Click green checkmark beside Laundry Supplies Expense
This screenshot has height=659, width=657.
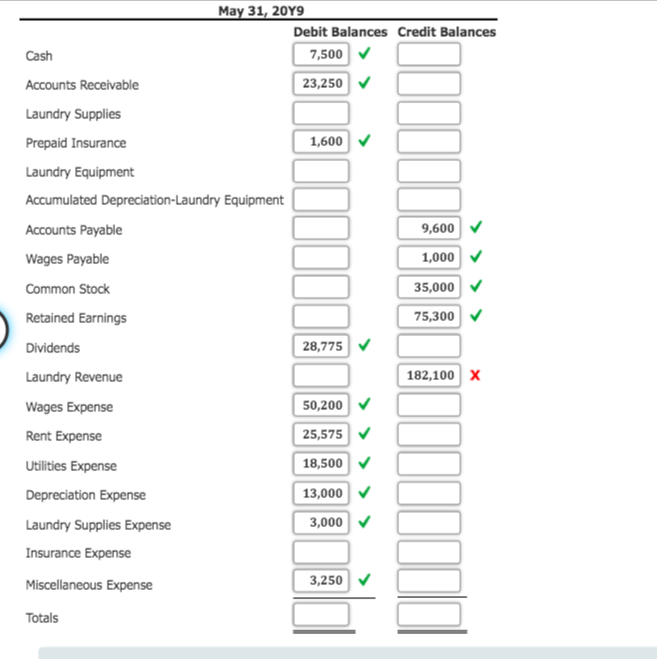point(364,521)
